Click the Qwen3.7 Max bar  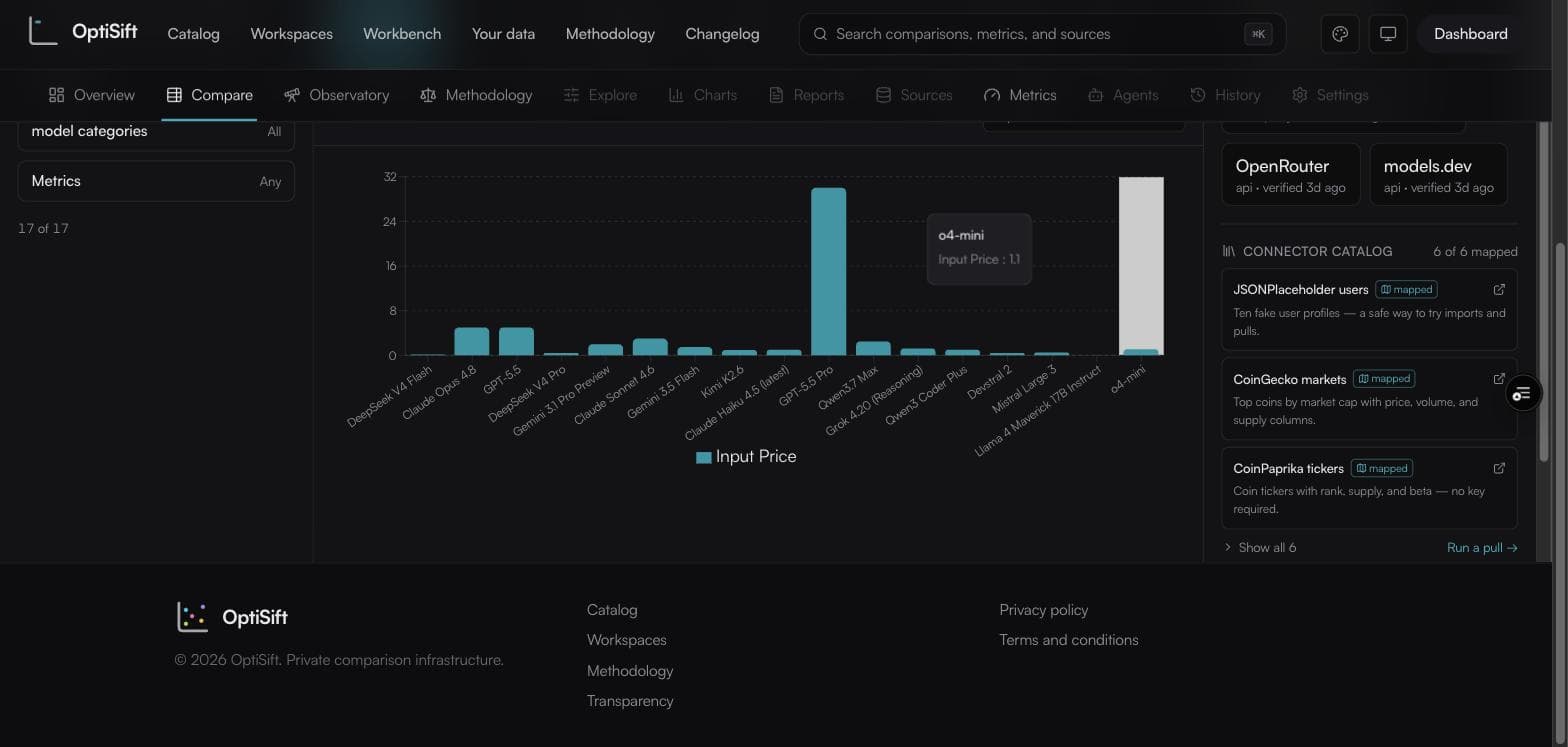pos(873,348)
